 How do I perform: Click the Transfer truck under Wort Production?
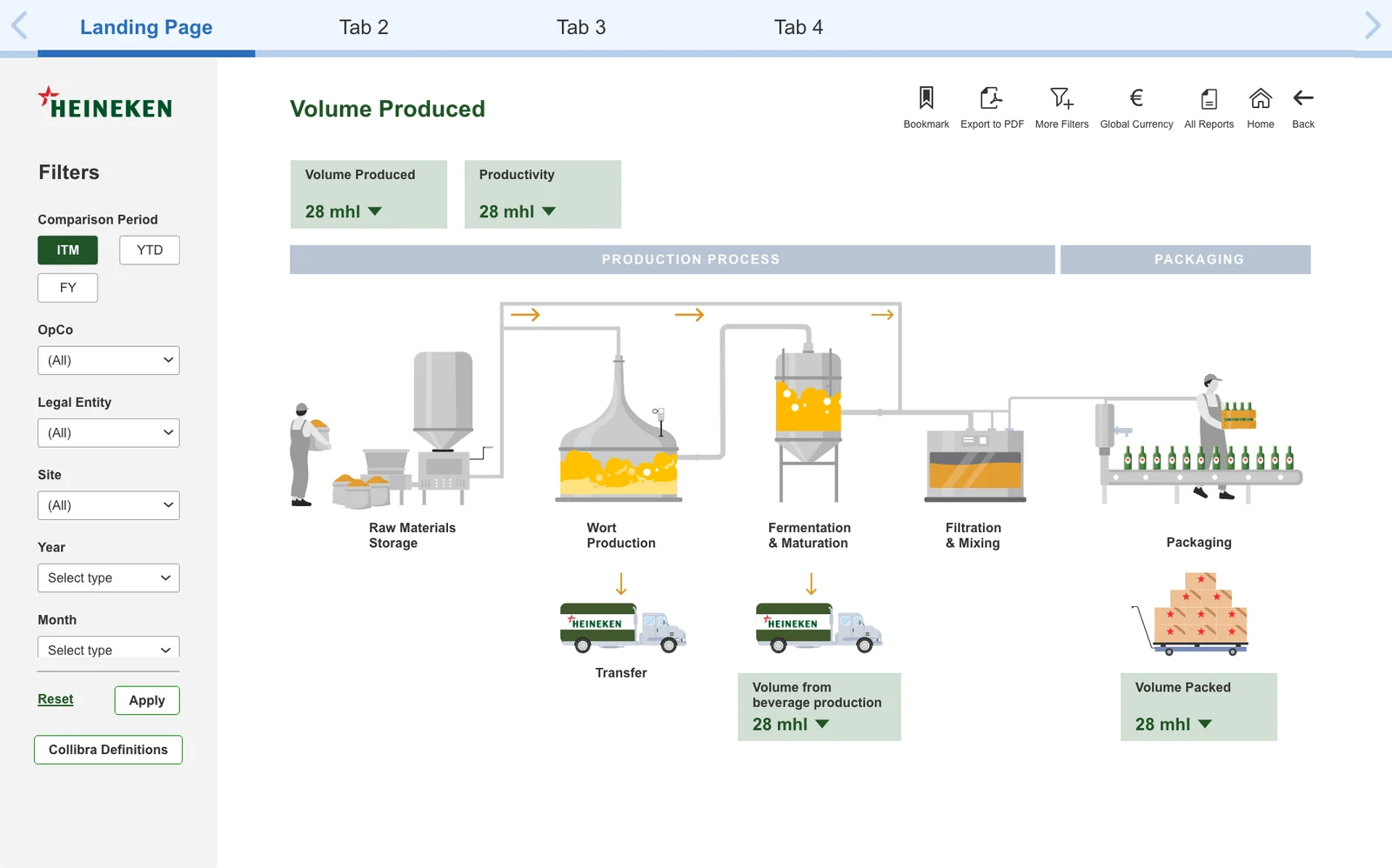[623, 627]
